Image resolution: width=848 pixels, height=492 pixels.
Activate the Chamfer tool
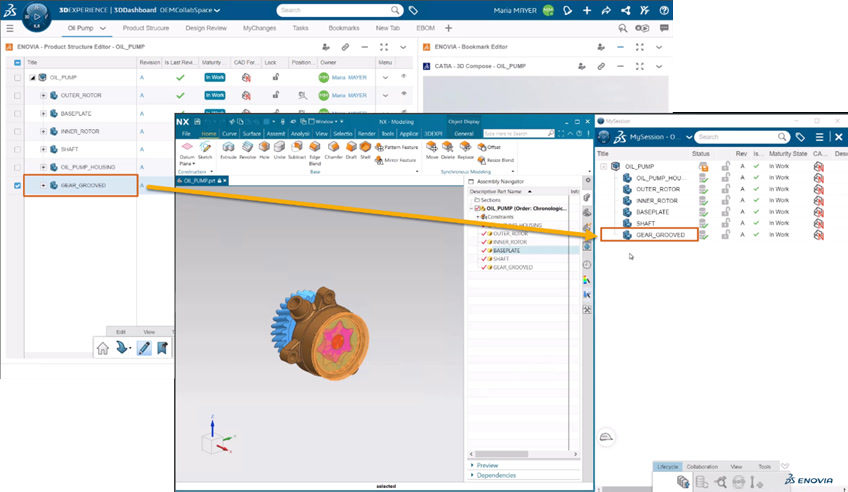(x=333, y=150)
